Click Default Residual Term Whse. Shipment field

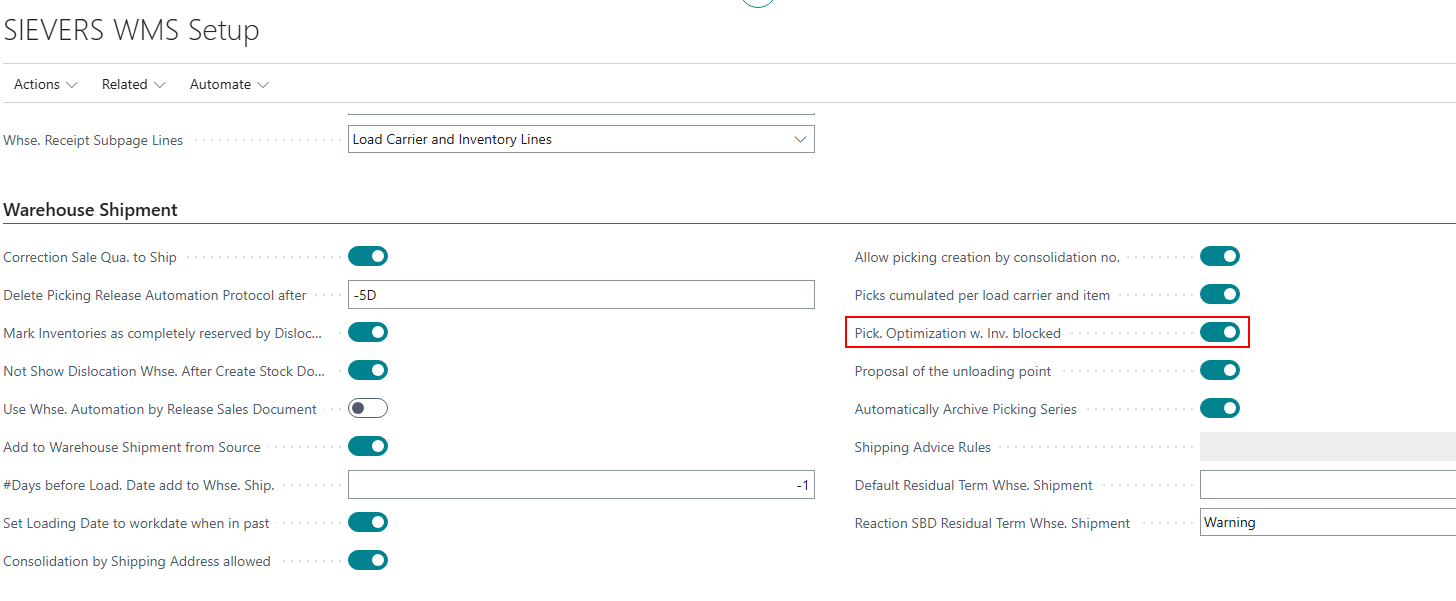pyautogui.click(x=1327, y=485)
